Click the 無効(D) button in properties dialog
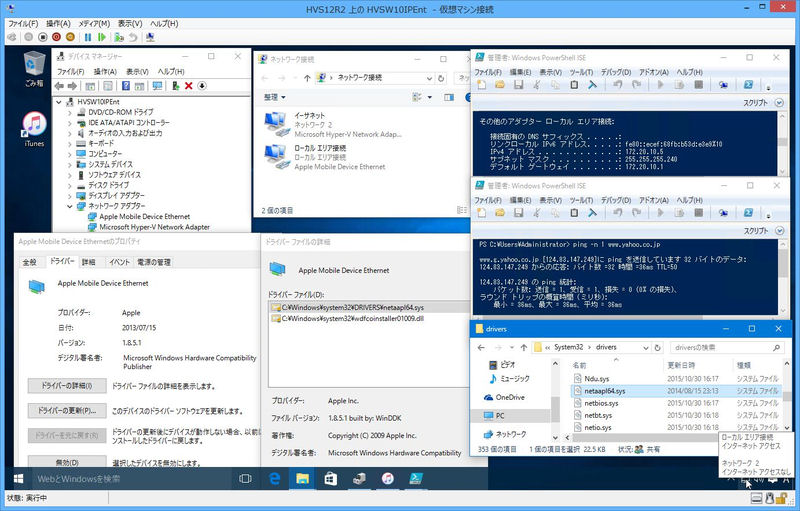800x511 pixels. tap(67, 462)
